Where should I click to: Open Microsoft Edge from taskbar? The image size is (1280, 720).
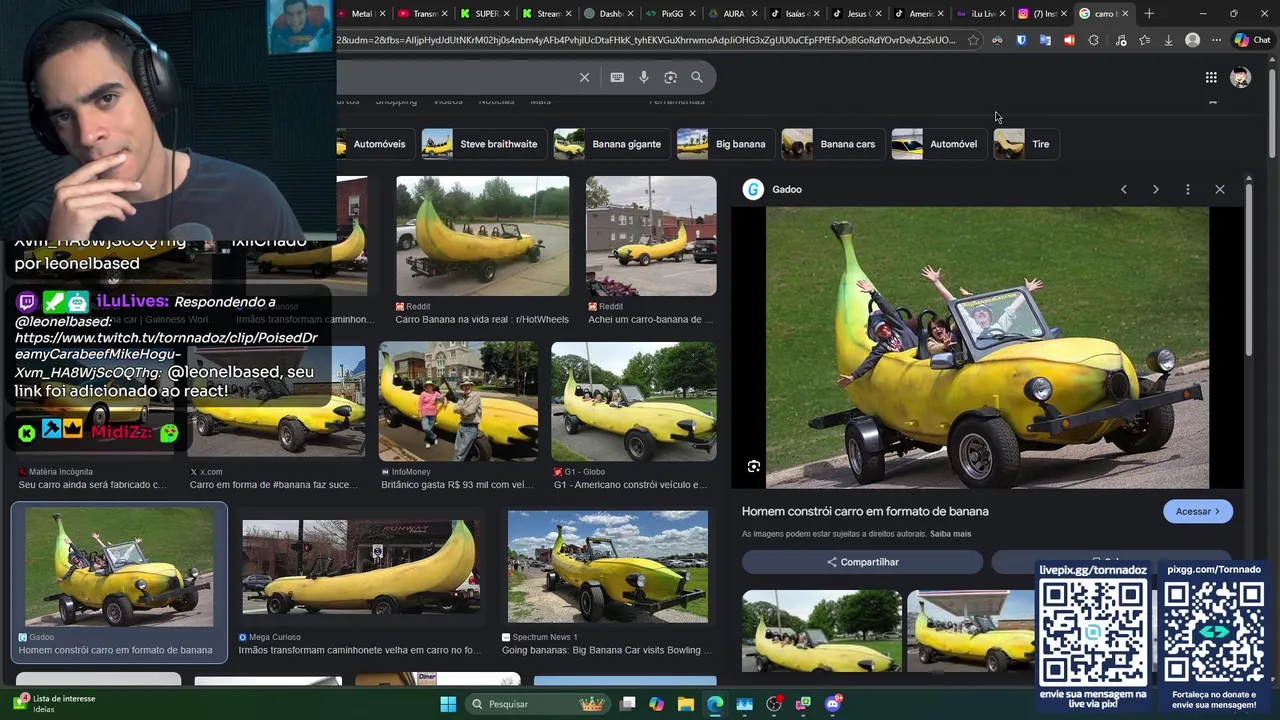coord(715,704)
